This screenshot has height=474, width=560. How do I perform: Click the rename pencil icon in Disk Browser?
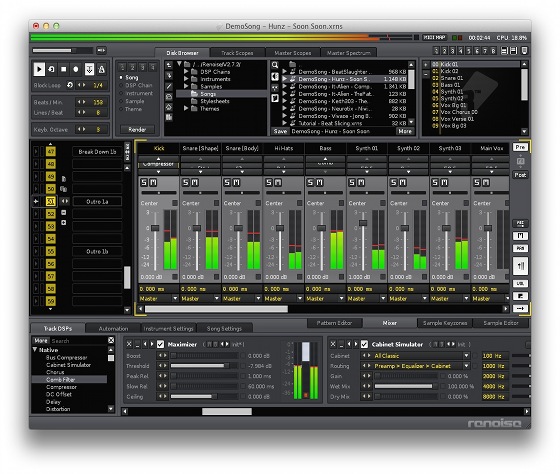tap(169, 86)
